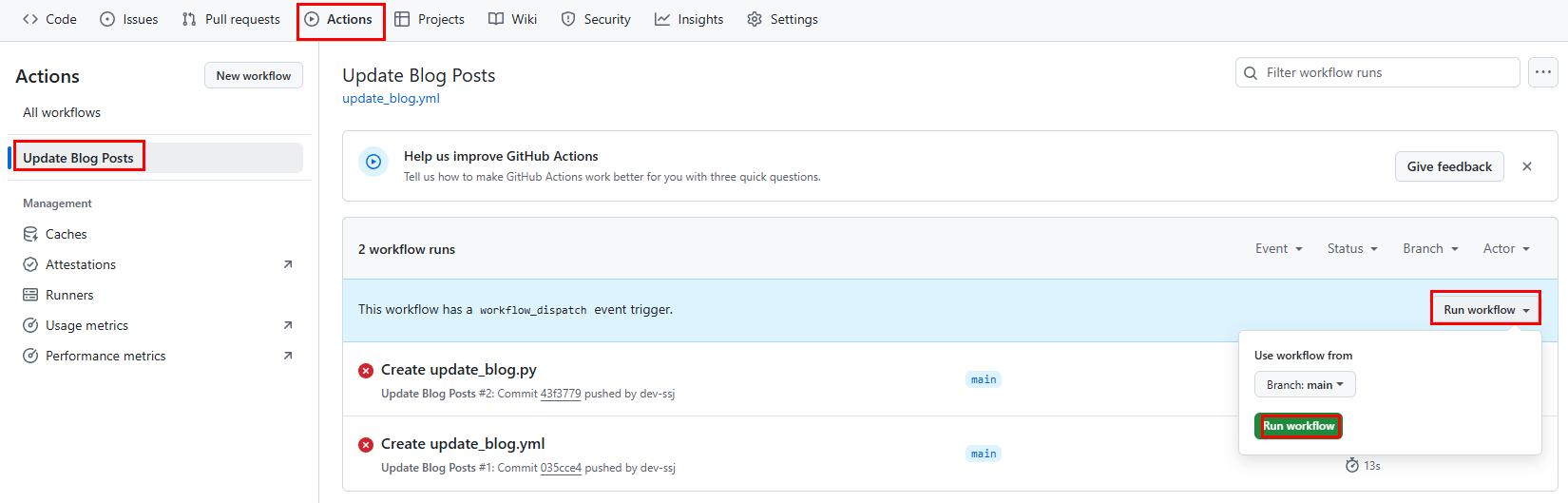Focus the Filter workflow runs search field
This screenshot has width=1568, height=503.
tap(1377, 72)
